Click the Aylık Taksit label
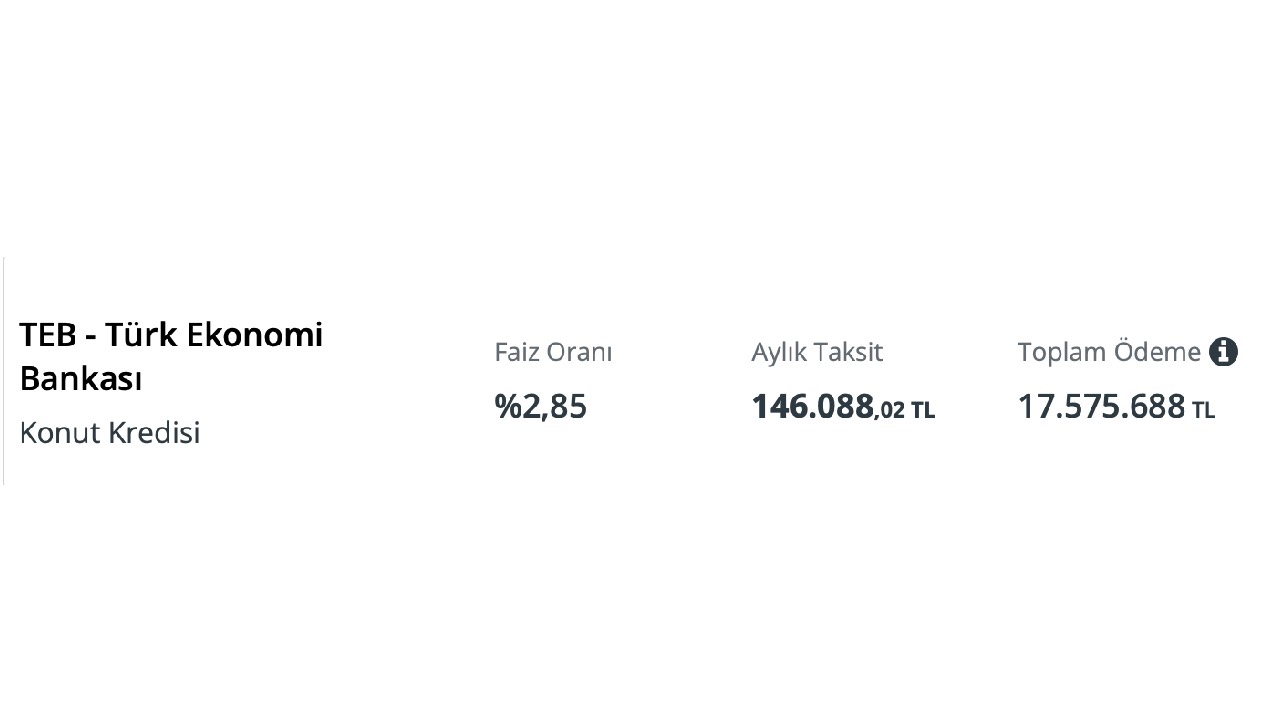The height and width of the screenshot is (720, 1280). (x=817, y=352)
